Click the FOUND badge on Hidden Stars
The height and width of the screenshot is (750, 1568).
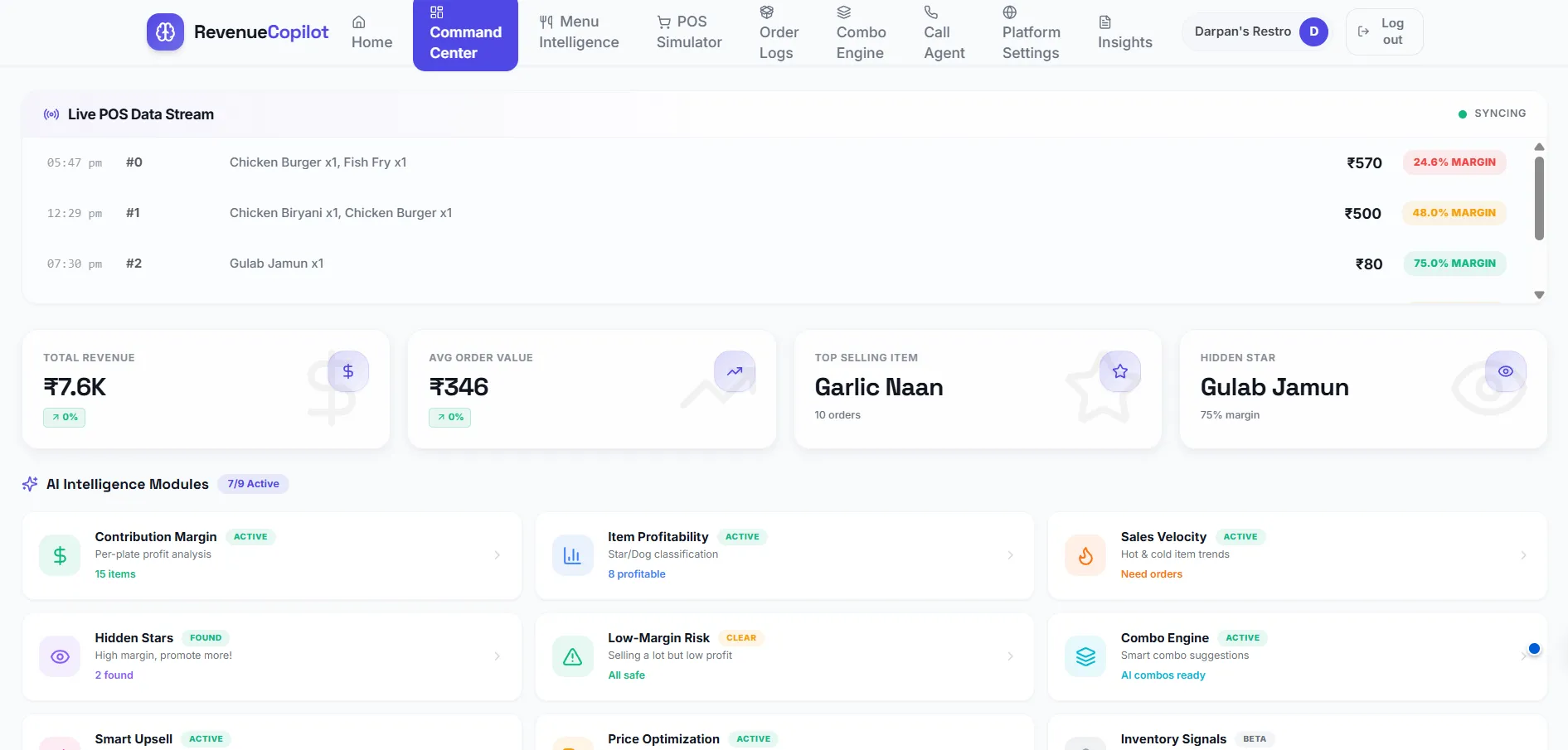[x=206, y=638]
